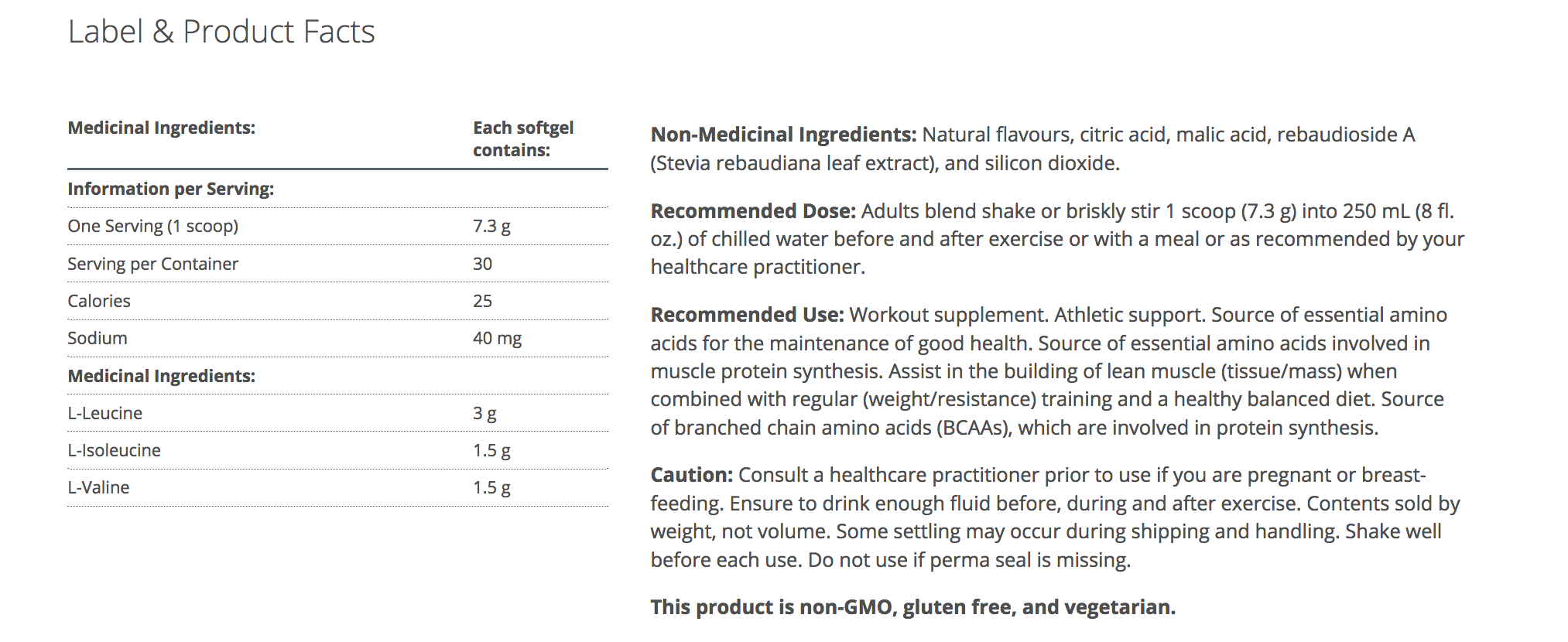Click the Serving per Container row label
The width and height of the screenshot is (1568, 642).
[152, 264]
